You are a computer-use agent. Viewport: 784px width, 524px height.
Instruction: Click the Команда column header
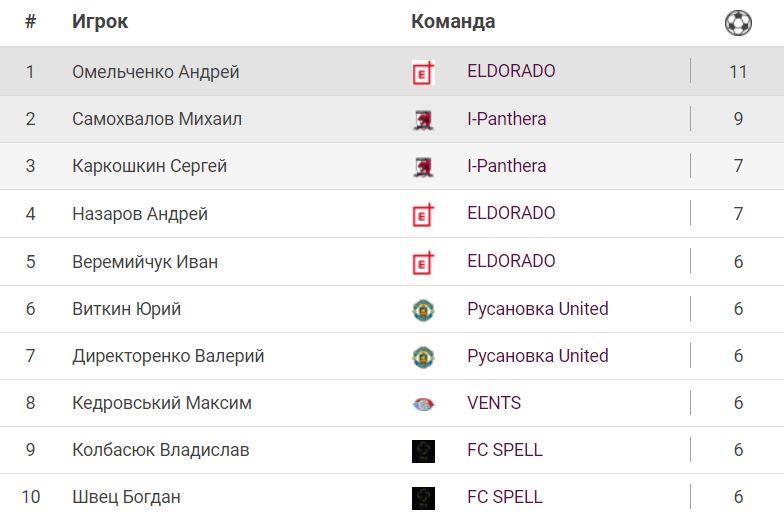tap(453, 21)
